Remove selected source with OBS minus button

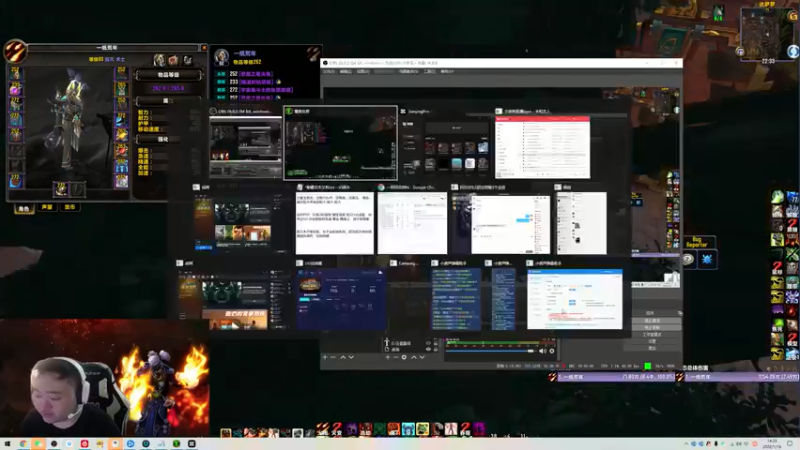[x=396, y=357]
